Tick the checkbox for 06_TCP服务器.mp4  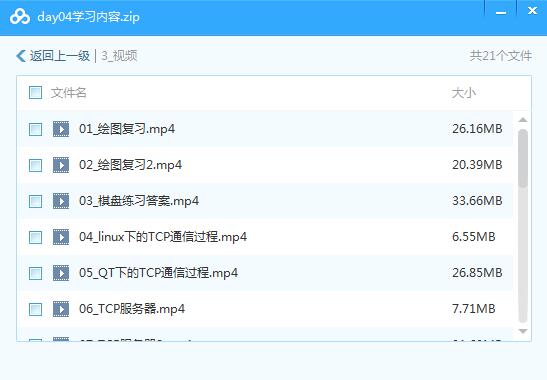coord(35,309)
